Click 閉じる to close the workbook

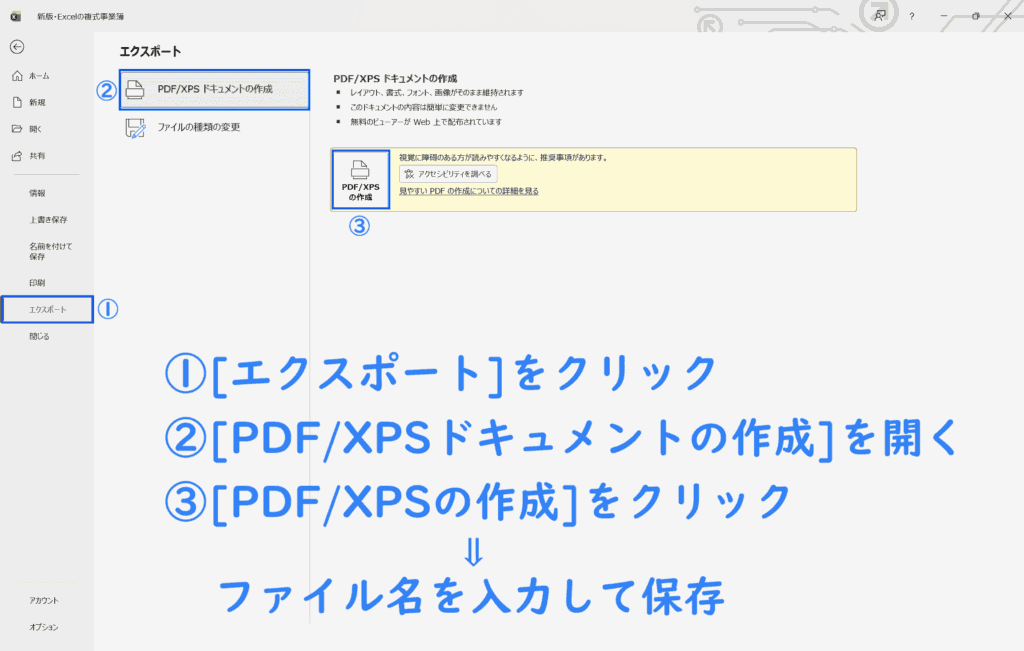(39, 337)
